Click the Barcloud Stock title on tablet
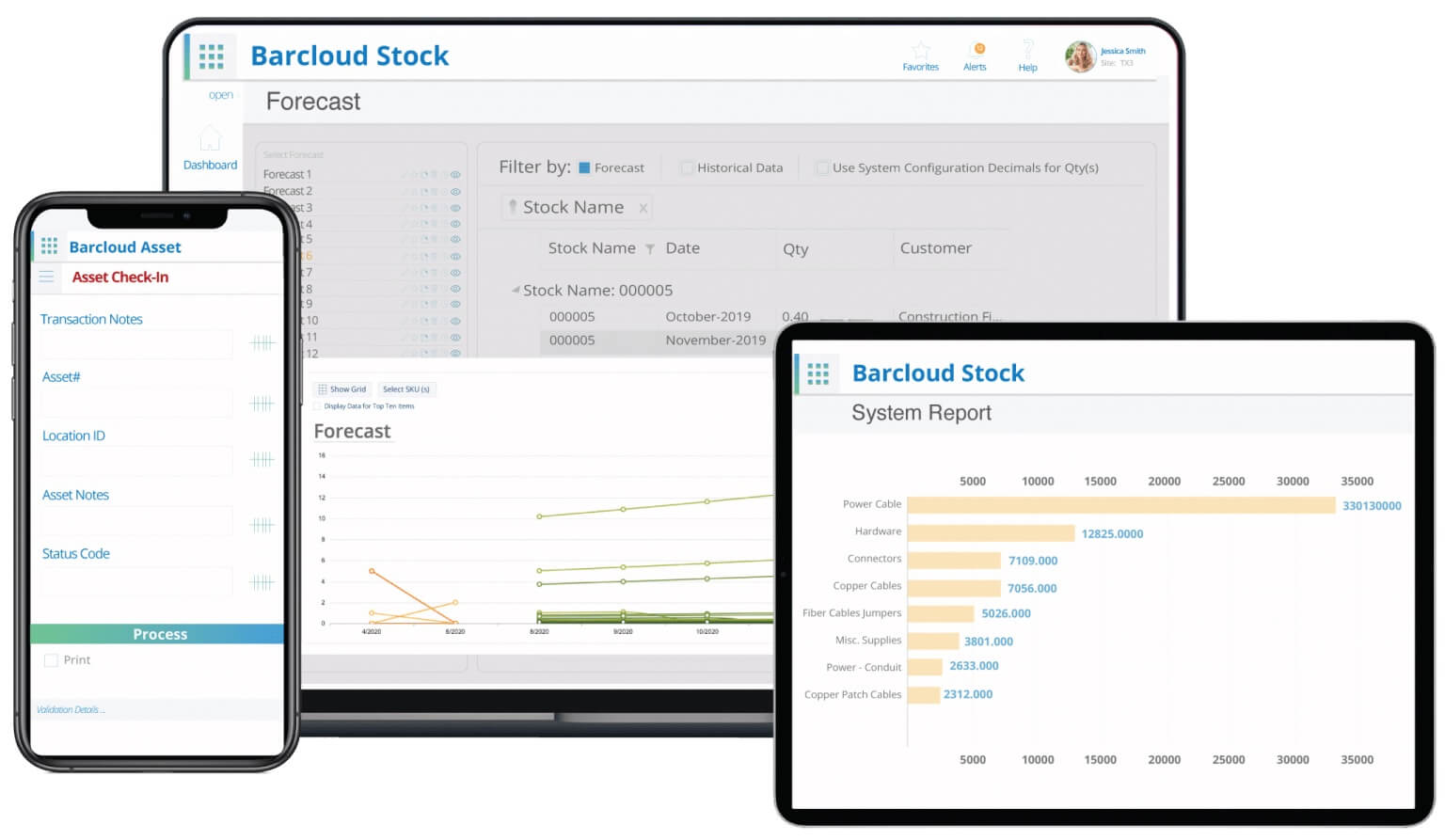Viewport: 1445px width, 840px height. (x=938, y=373)
